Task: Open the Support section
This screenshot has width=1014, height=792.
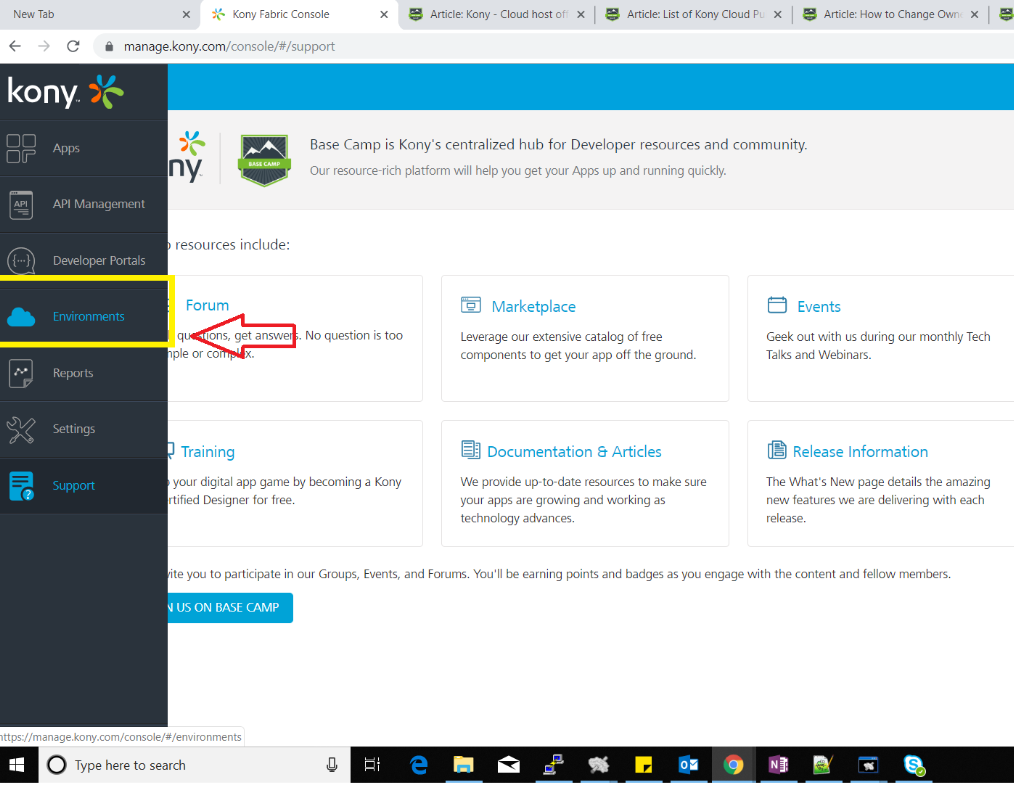Action: point(72,485)
